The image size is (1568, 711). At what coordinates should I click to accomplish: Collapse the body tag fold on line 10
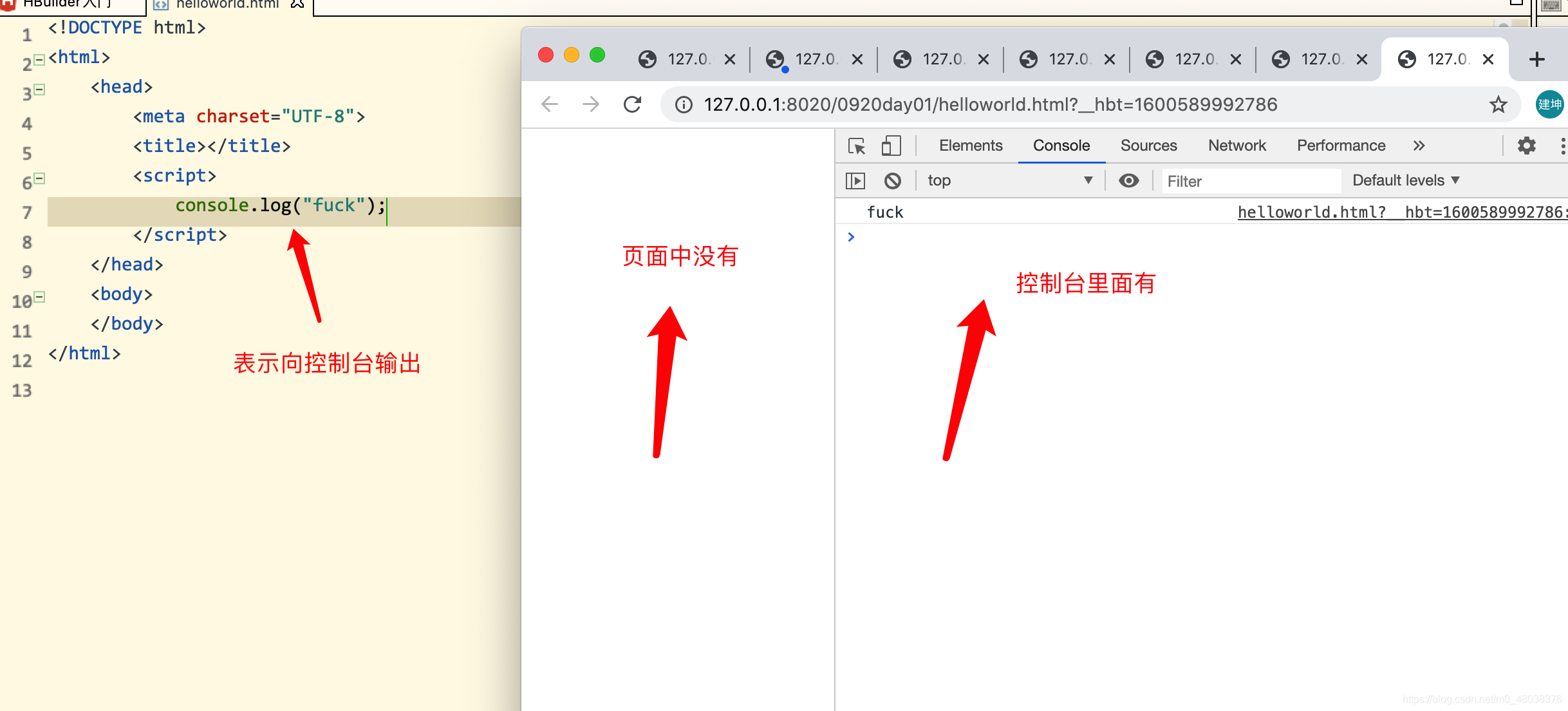click(39, 297)
